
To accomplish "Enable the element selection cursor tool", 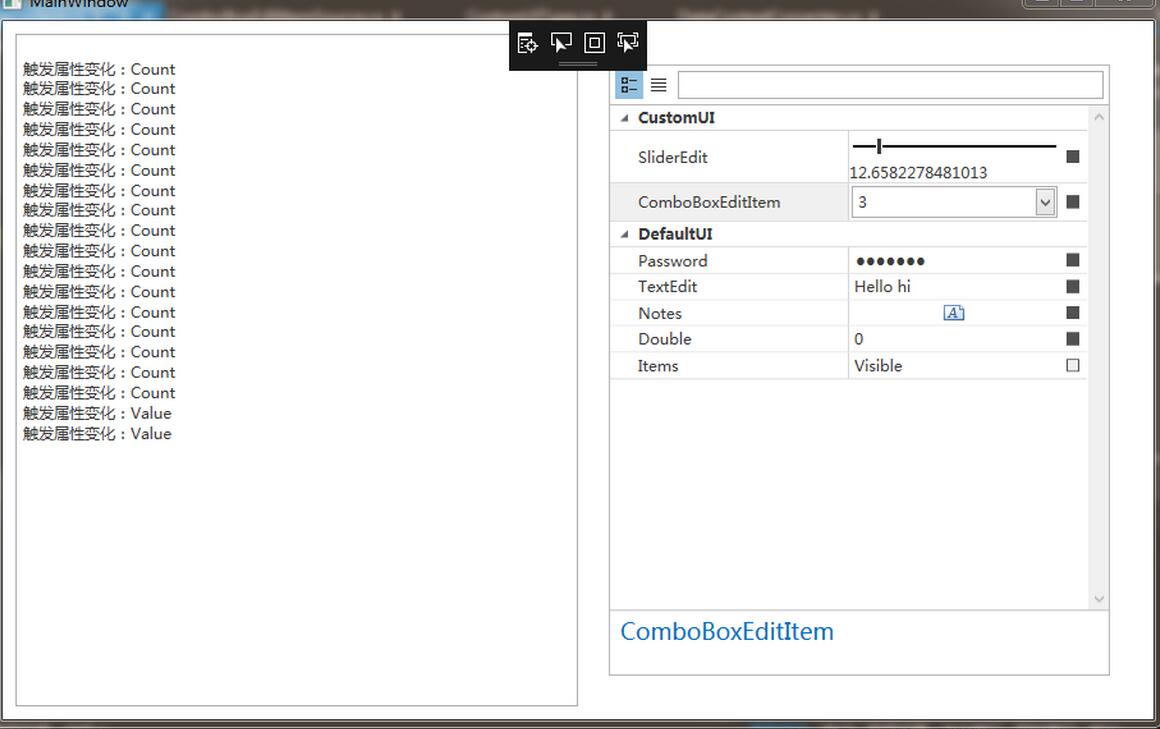I will (x=561, y=43).
